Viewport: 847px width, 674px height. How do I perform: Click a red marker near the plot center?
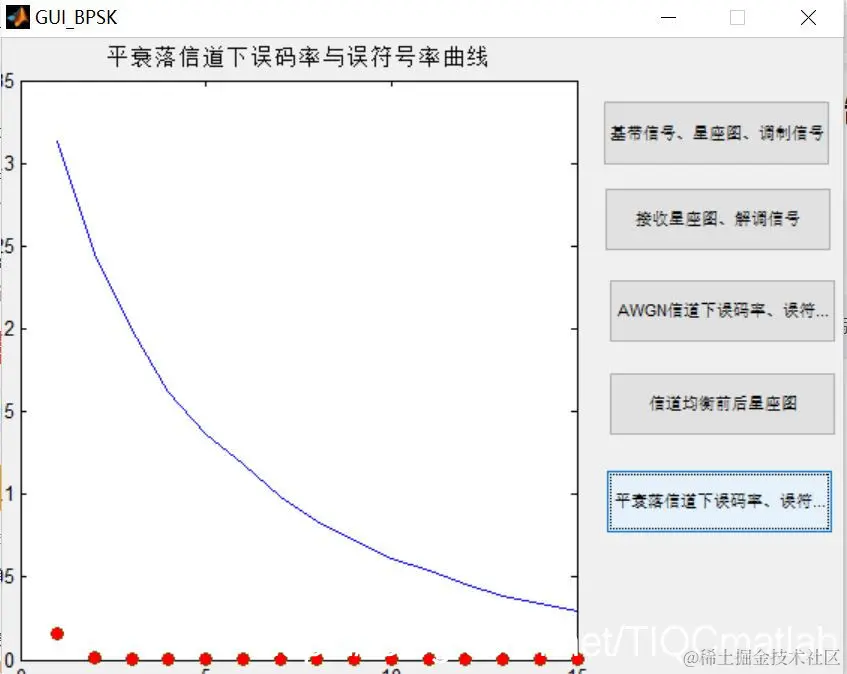317,660
